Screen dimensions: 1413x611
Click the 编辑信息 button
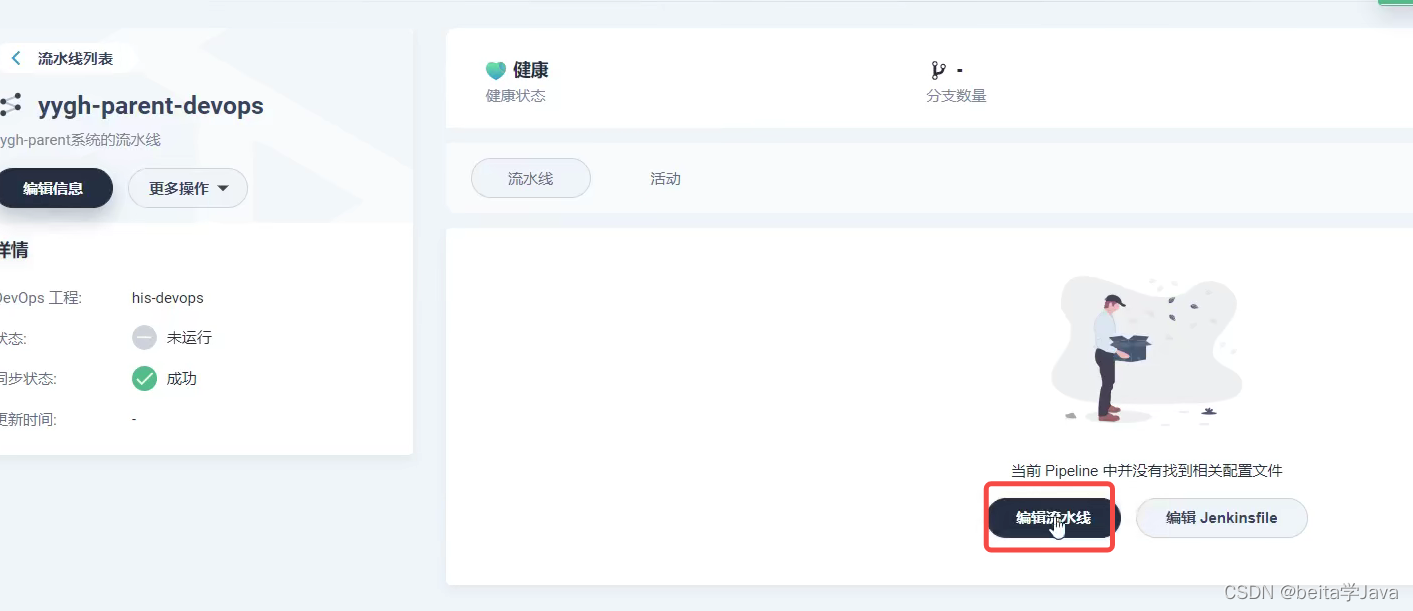tap(54, 188)
